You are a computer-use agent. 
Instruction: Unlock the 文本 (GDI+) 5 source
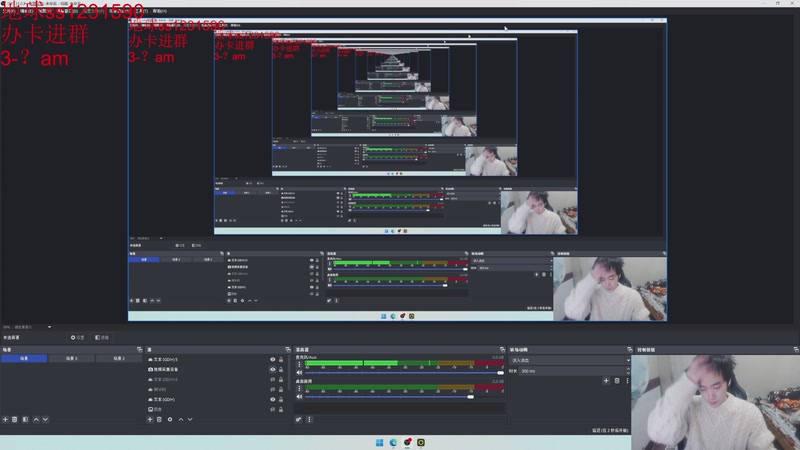(281, 359)
